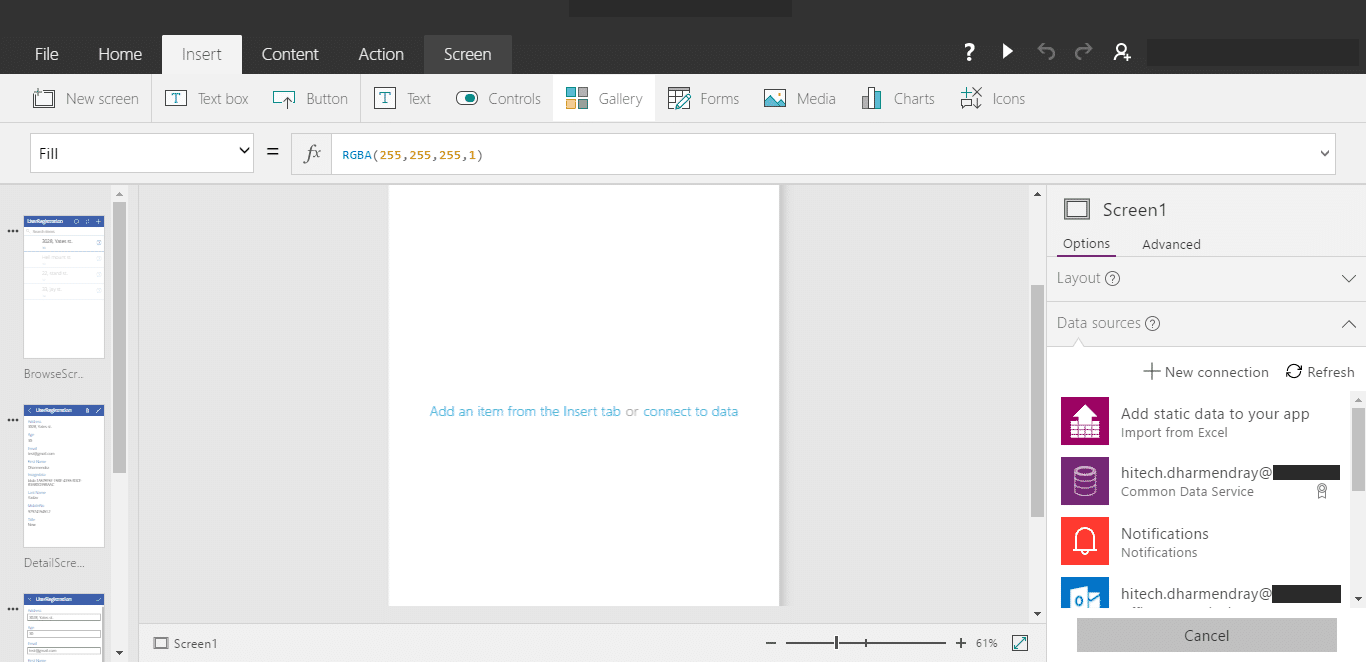Click the connect to data link
1366x662 pixels.
click(x=691, y=411)
